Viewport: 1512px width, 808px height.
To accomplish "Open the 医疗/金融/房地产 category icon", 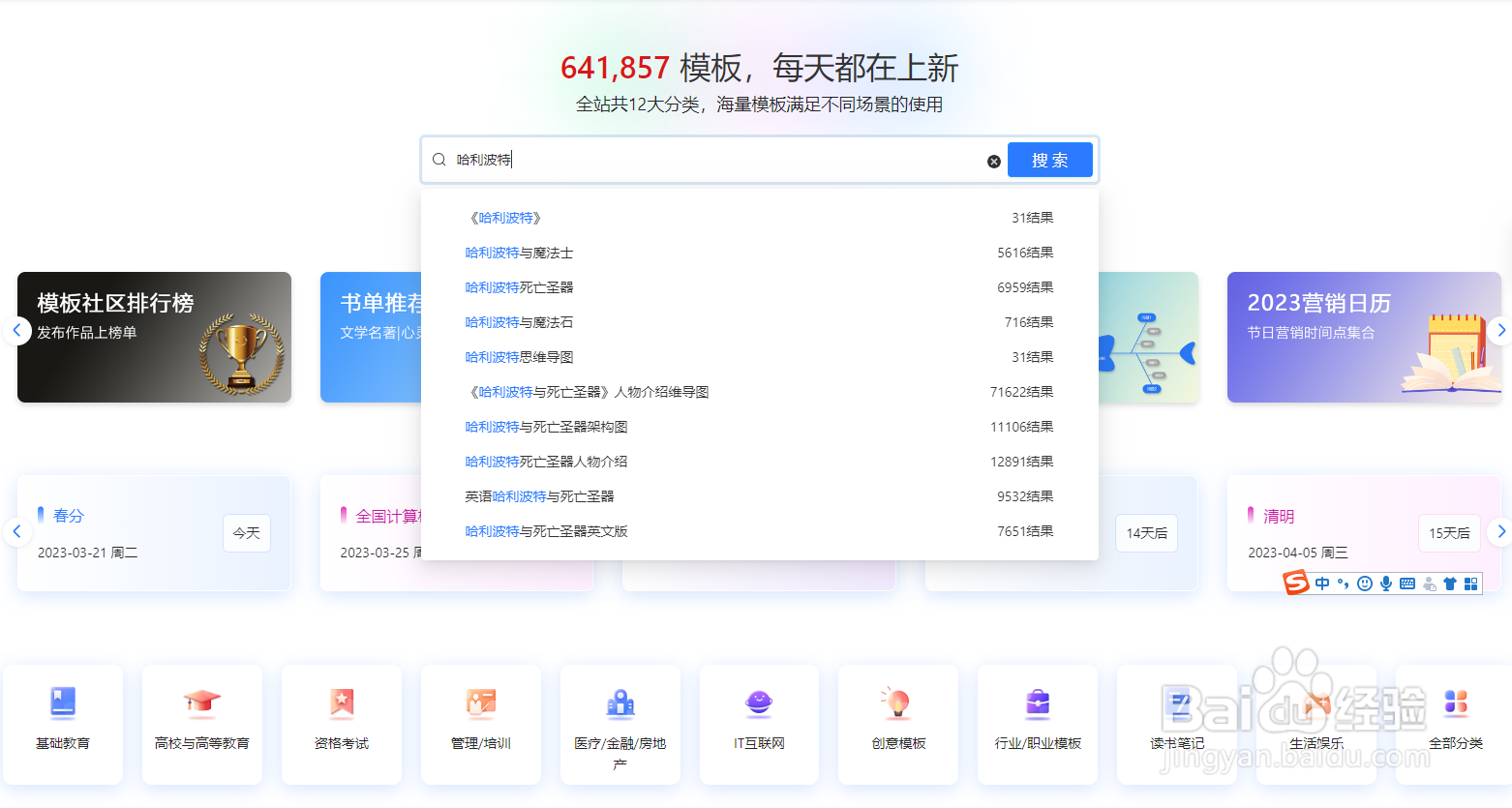I will tap(620, 703).
